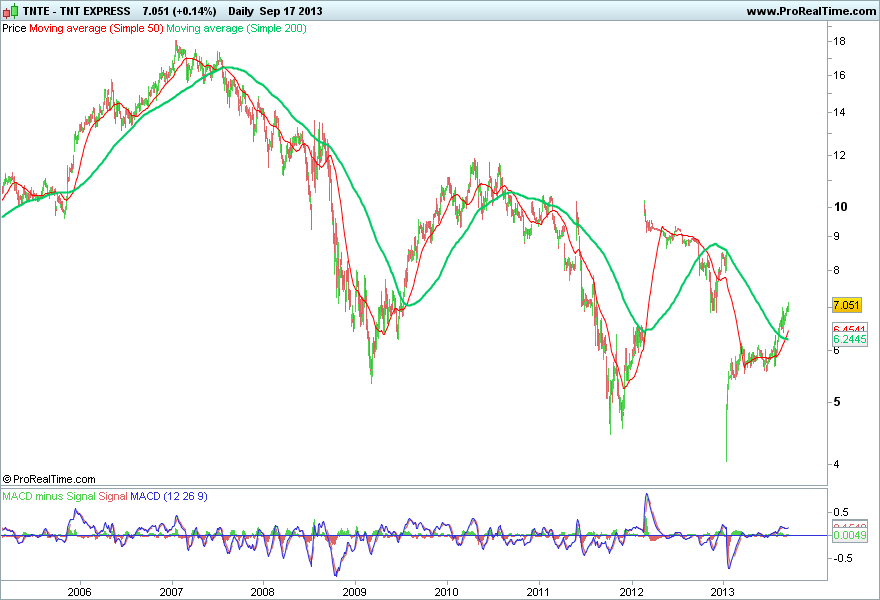The width and height of the screenshot is (880, 600).
Task: Click the 4 price axis label
Action: click(x=837, y=464)
